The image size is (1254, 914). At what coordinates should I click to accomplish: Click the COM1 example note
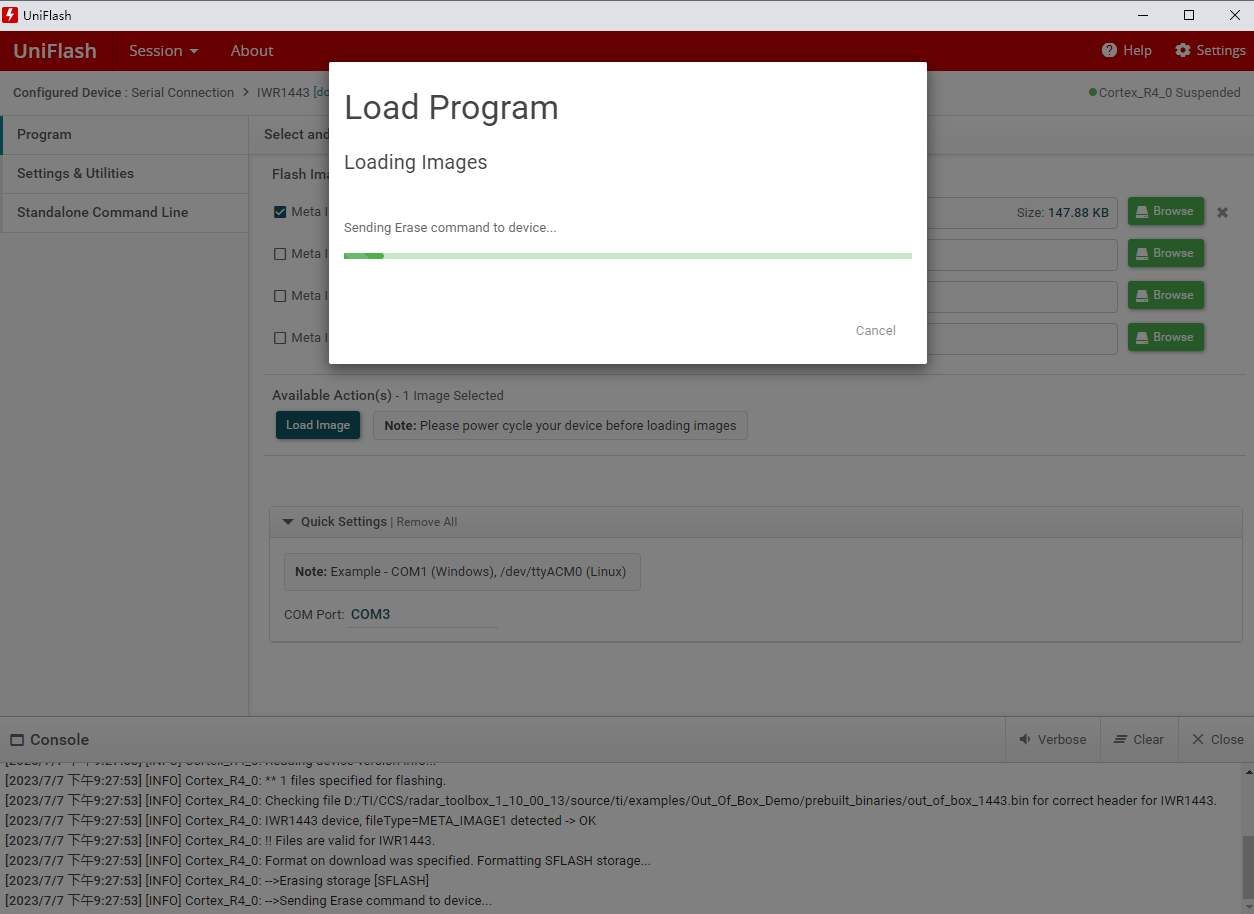[461, 572]
